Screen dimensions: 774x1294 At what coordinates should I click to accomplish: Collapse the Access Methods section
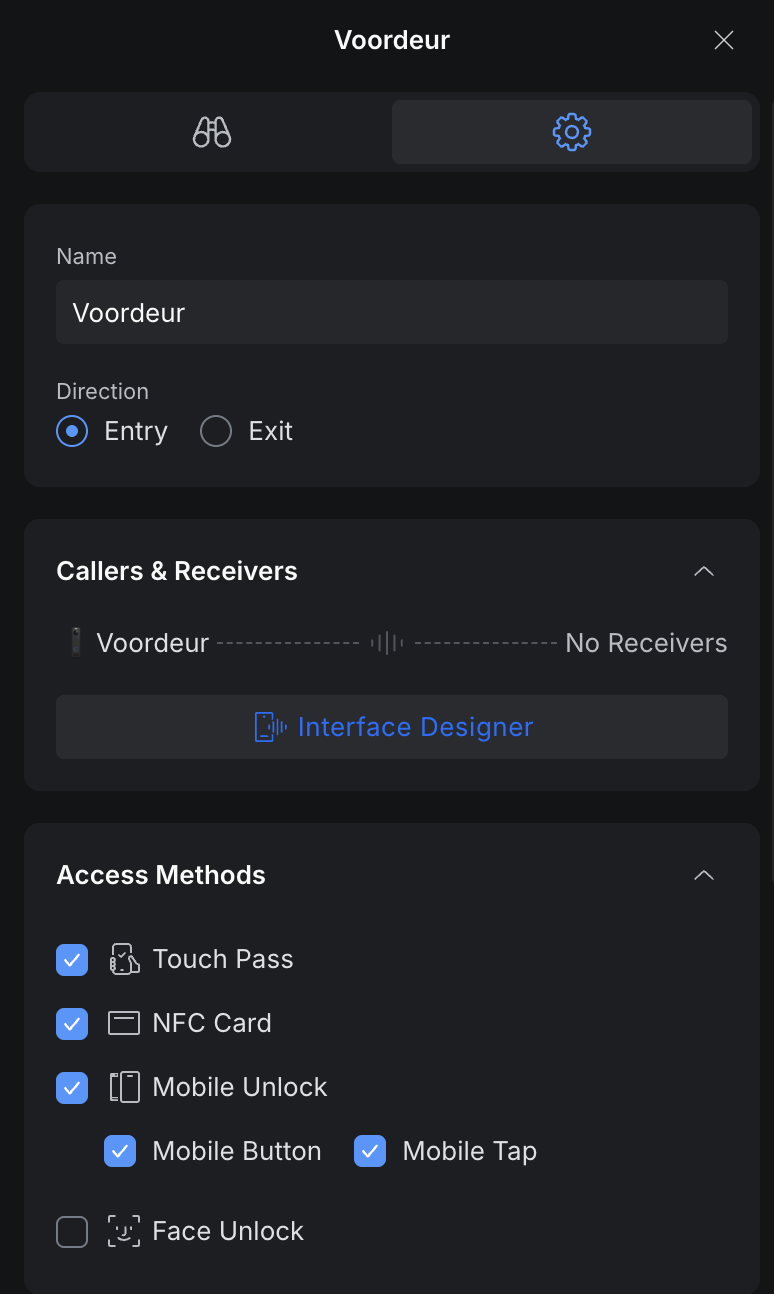tap(704, 875)
